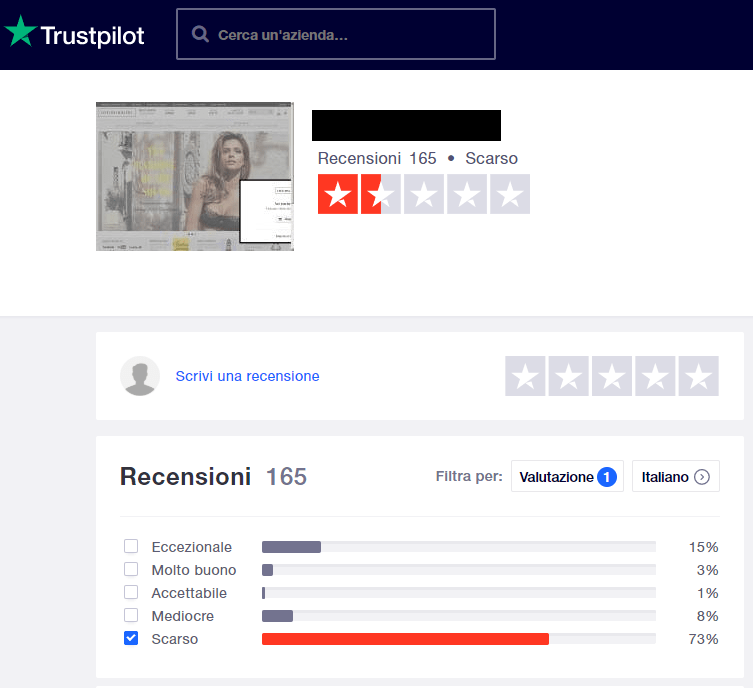Viewport: 753px width, 688px height.
Task: Rate one star in review widget
Action: (x=525, y=376)
